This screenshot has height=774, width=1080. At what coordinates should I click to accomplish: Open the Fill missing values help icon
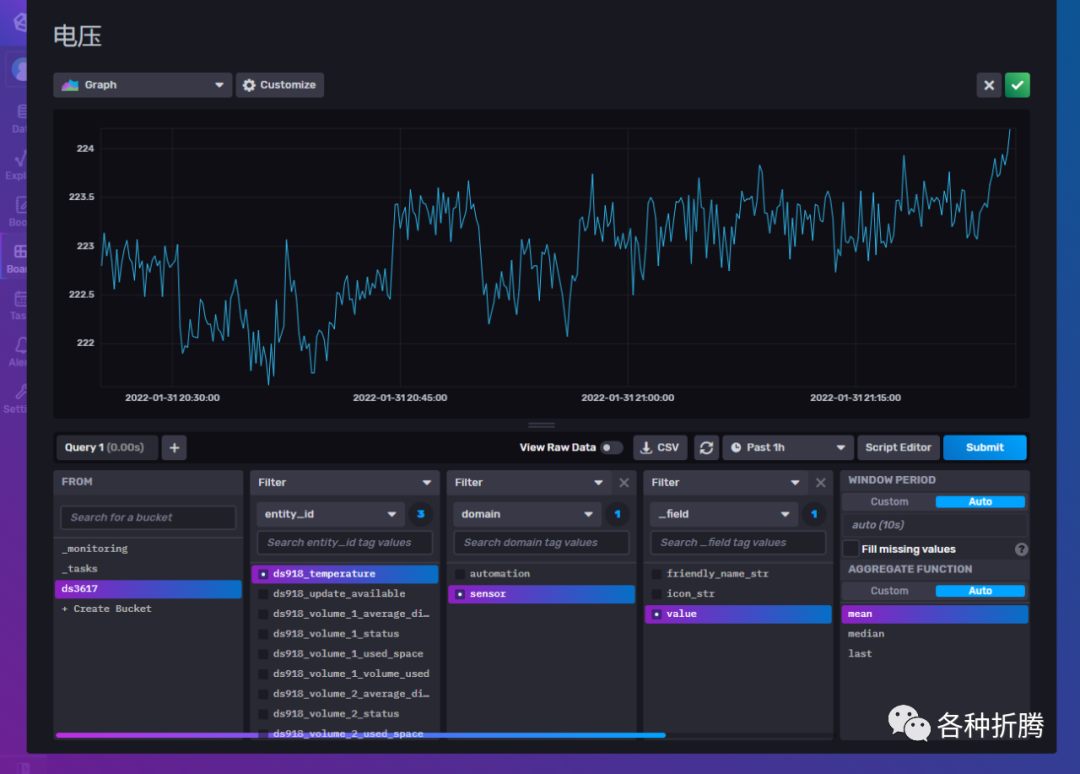[x=1021, y=549]
